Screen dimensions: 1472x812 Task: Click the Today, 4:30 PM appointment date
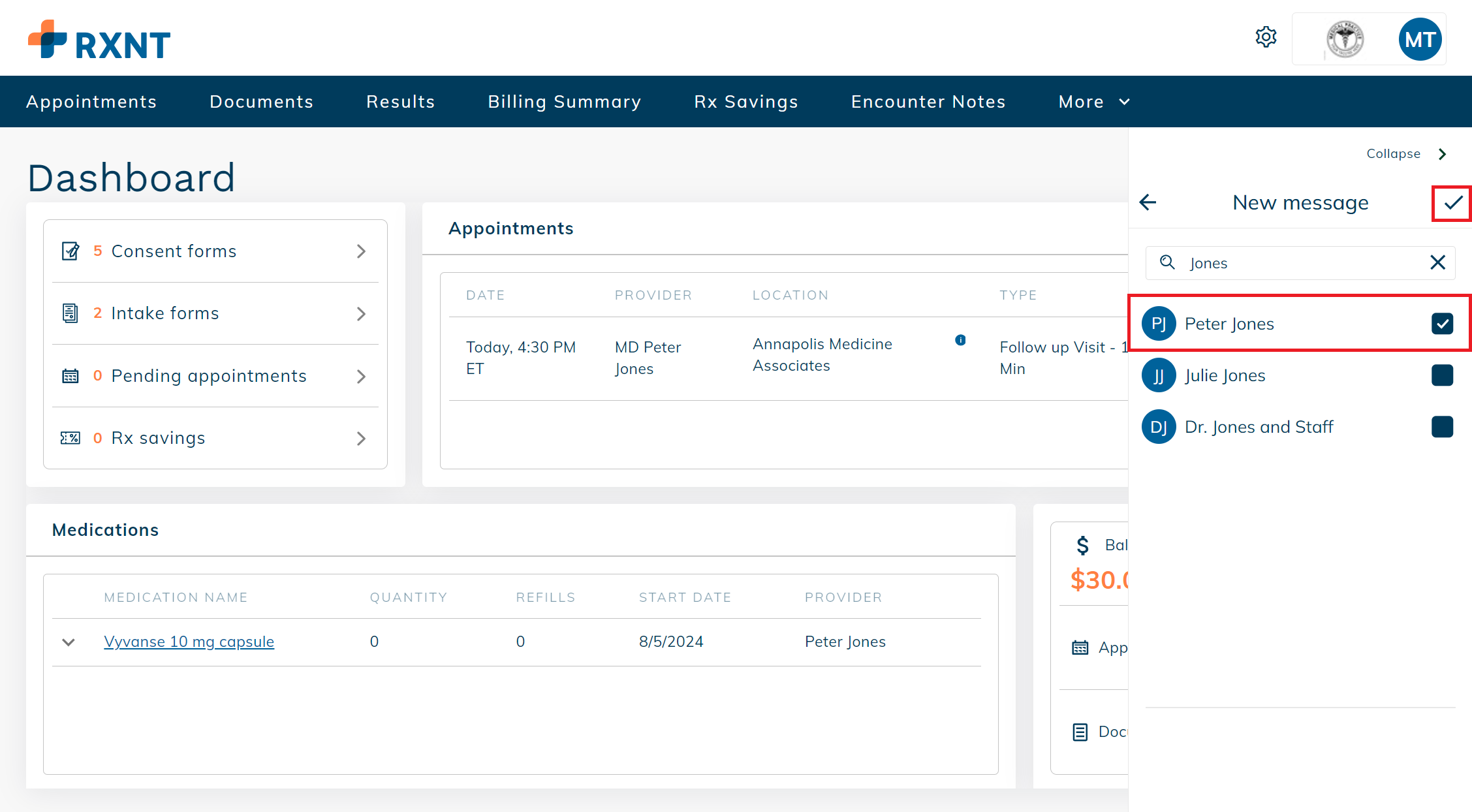point(521,358)
